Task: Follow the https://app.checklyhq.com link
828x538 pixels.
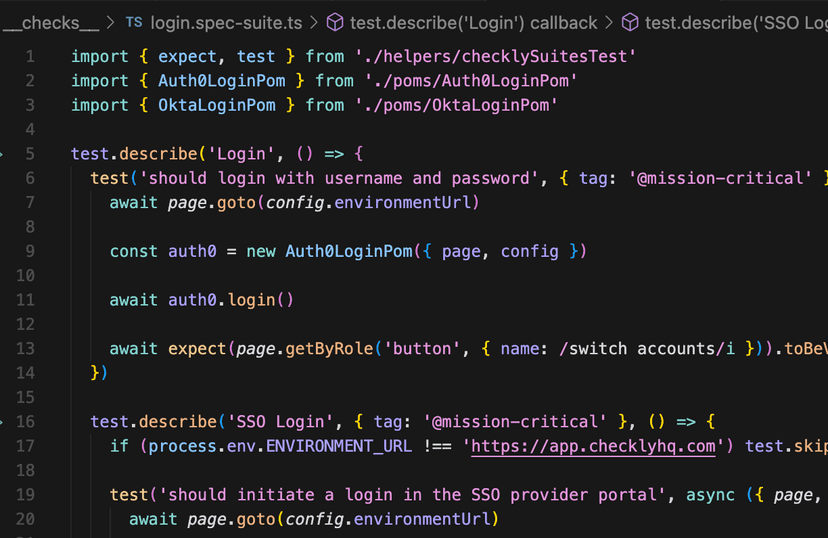Action: 593,446
